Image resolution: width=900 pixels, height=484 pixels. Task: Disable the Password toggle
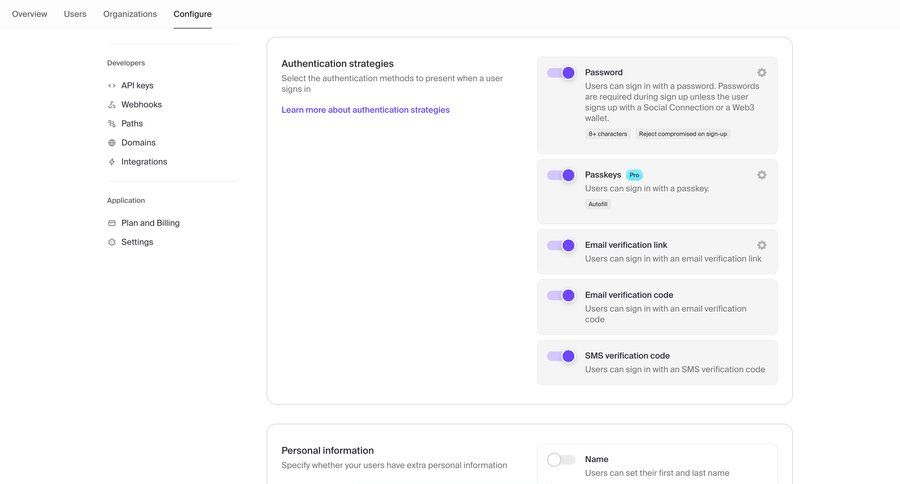click(x=561, y=73)
